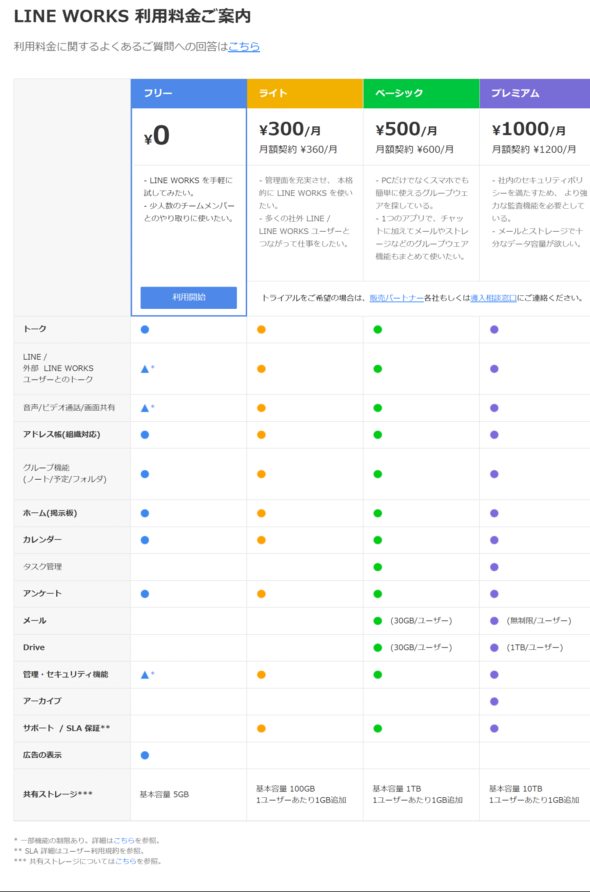Click the ¥0 price in the Free plan
The height and width of the screenshot is (892, 590).
click(156, 136)
